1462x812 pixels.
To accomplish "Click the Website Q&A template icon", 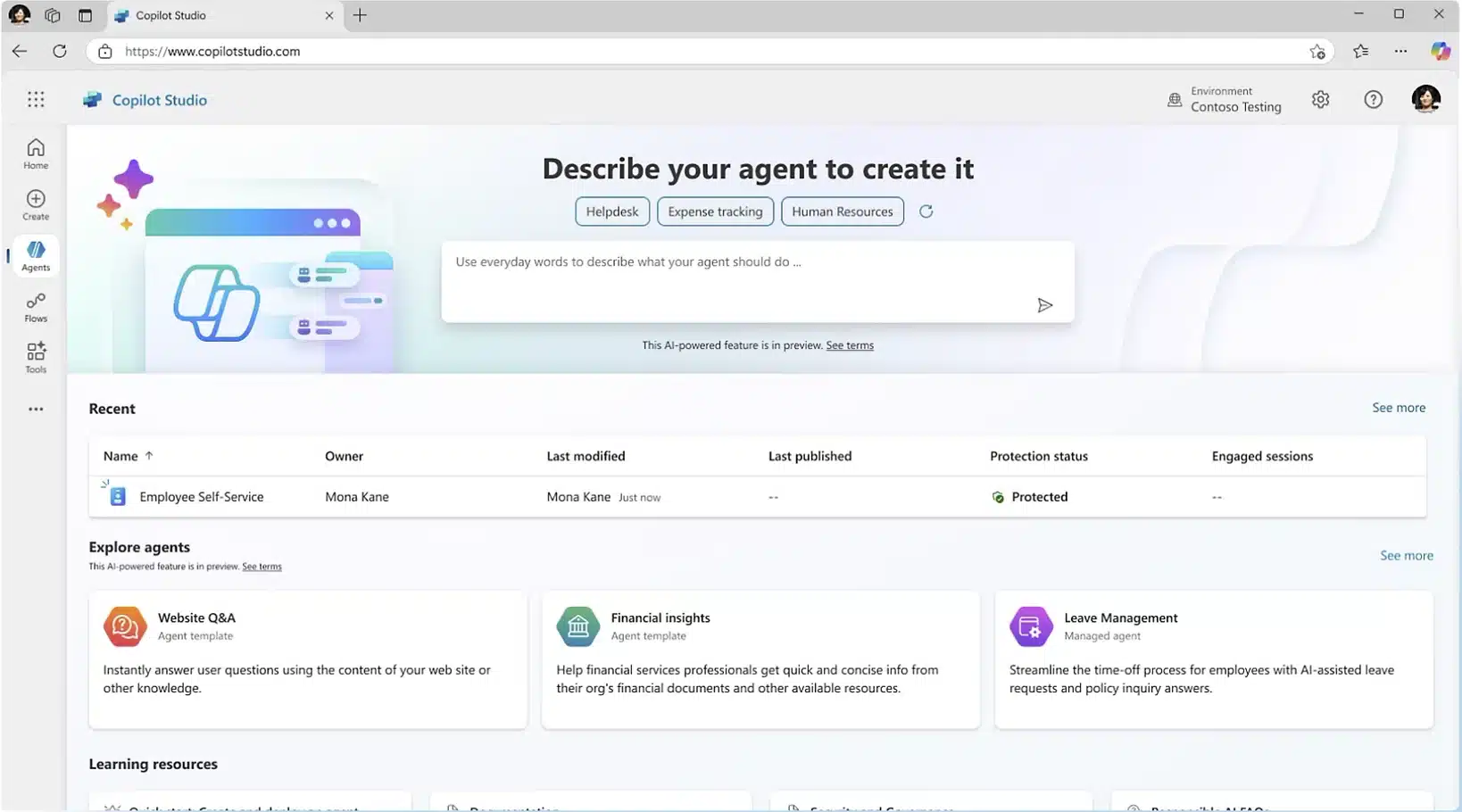I will [125, 626].
